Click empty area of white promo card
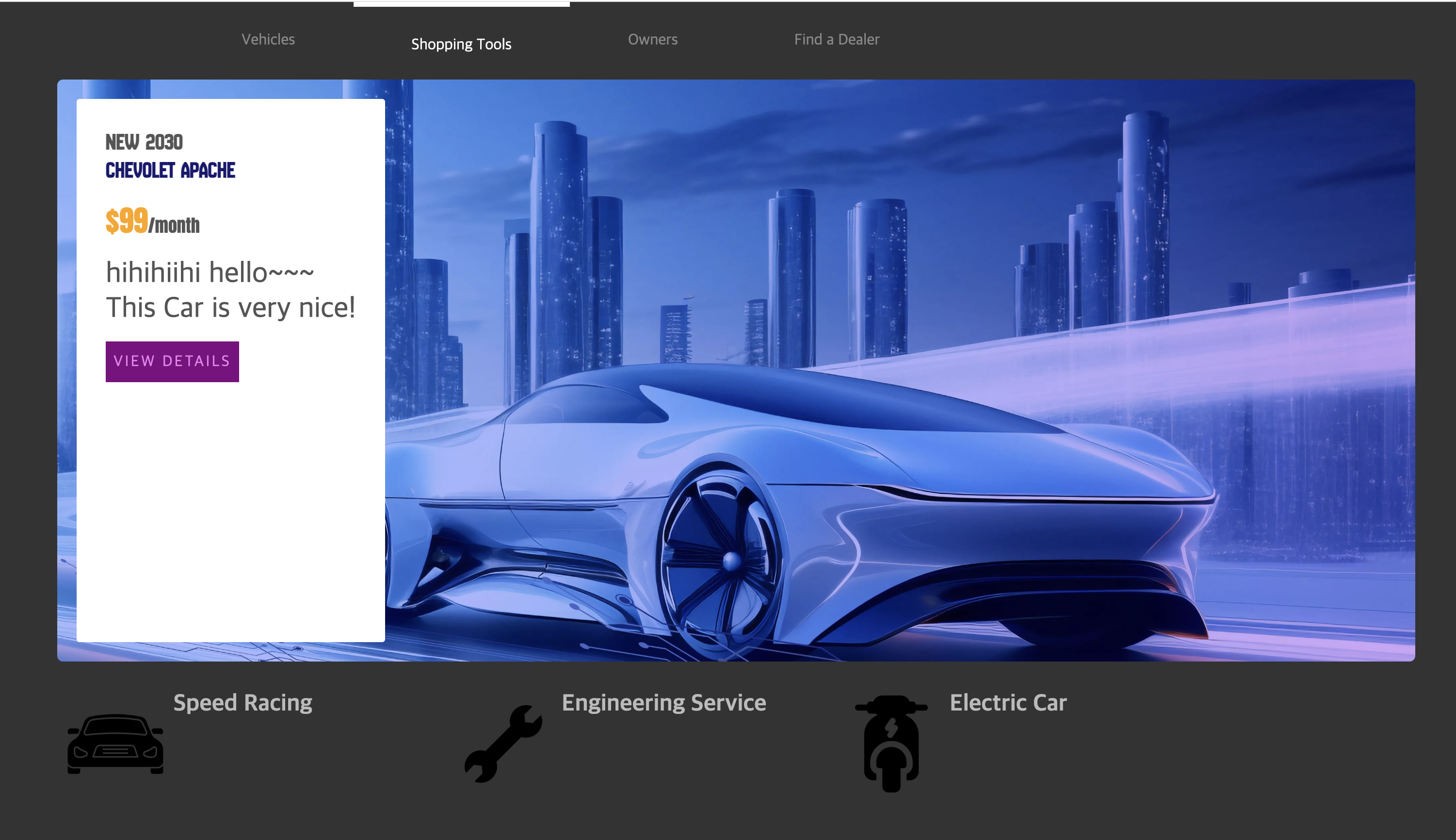The image size is (1456, 840). tap(231, 508)
